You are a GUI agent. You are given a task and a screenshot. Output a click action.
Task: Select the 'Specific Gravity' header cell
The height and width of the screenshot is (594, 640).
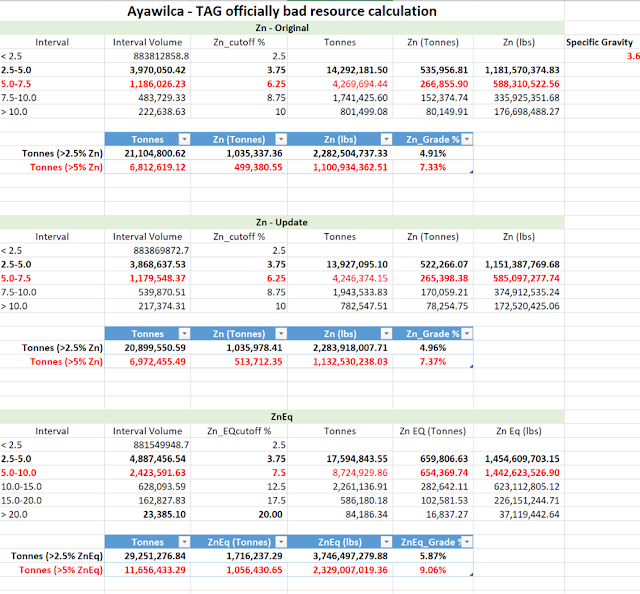[x=602, y=42]
